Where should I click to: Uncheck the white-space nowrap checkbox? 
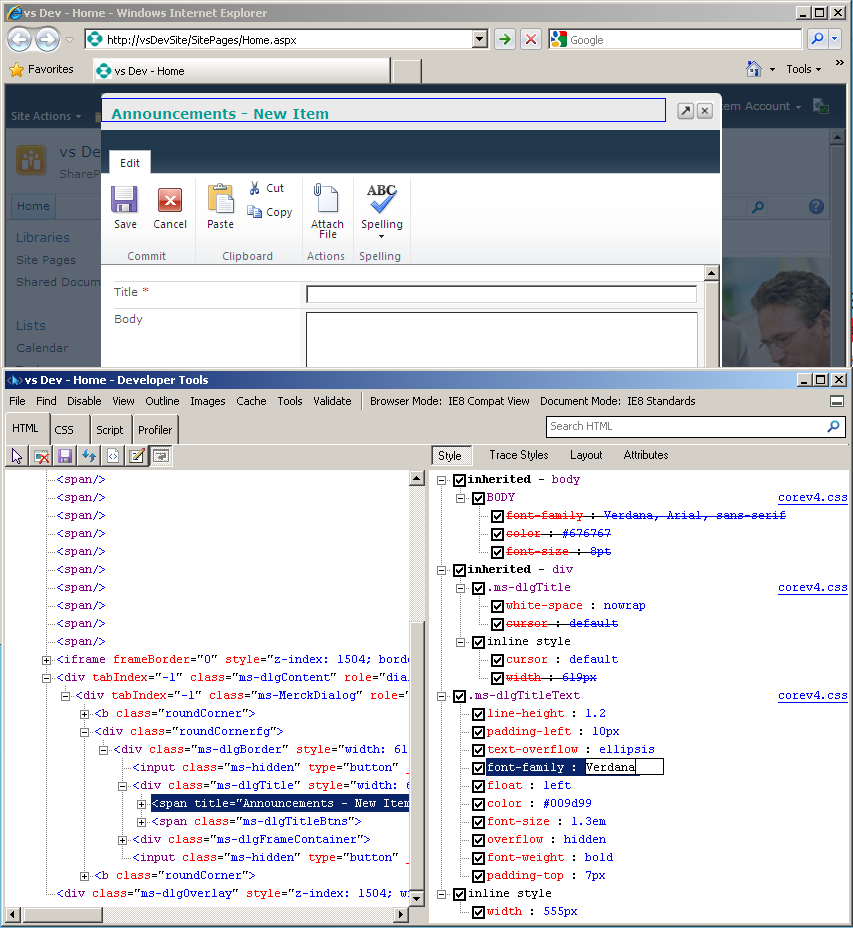tap(497, 606)
